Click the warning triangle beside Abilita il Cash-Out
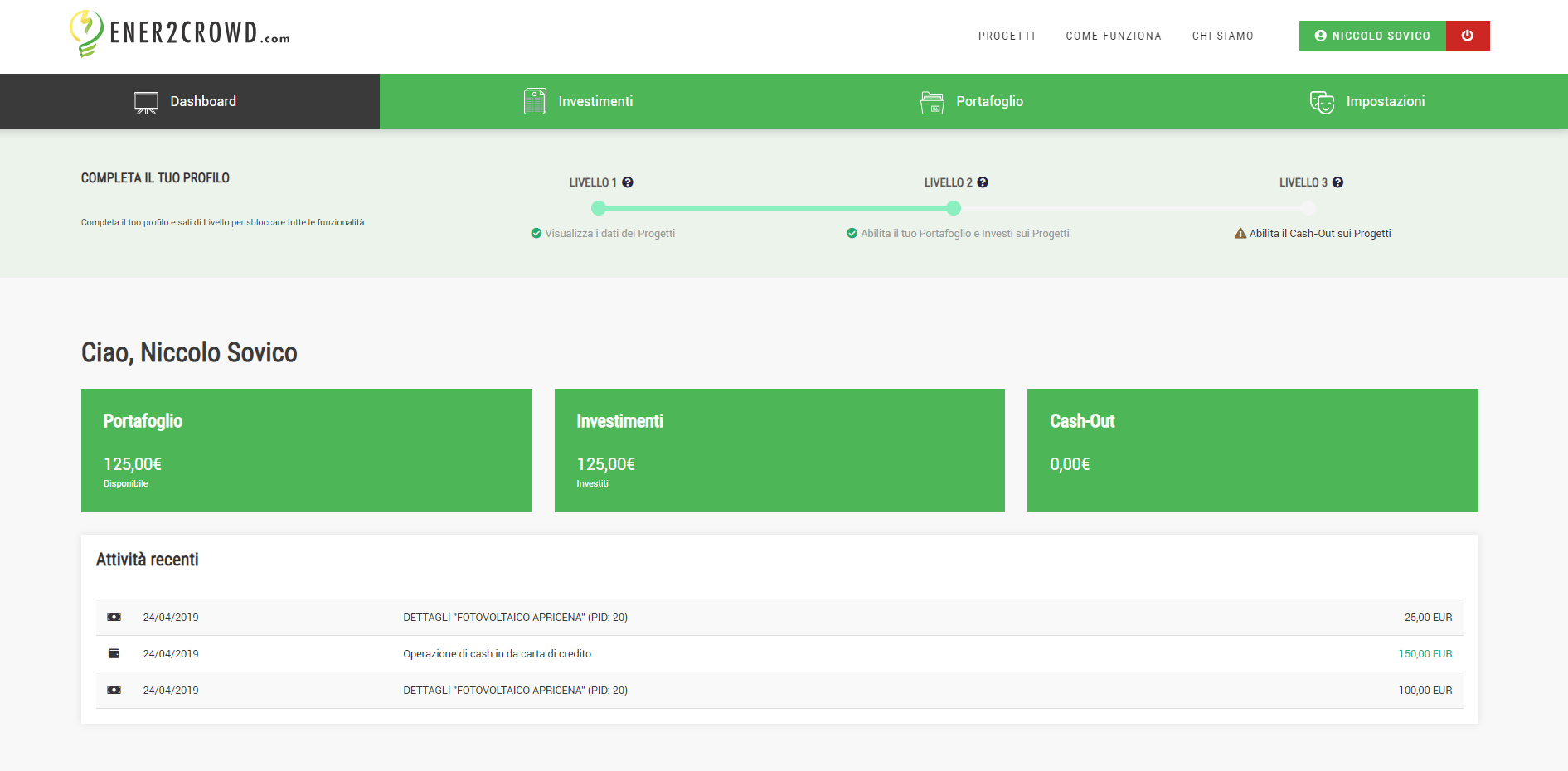 click(x=1240, y=234)
